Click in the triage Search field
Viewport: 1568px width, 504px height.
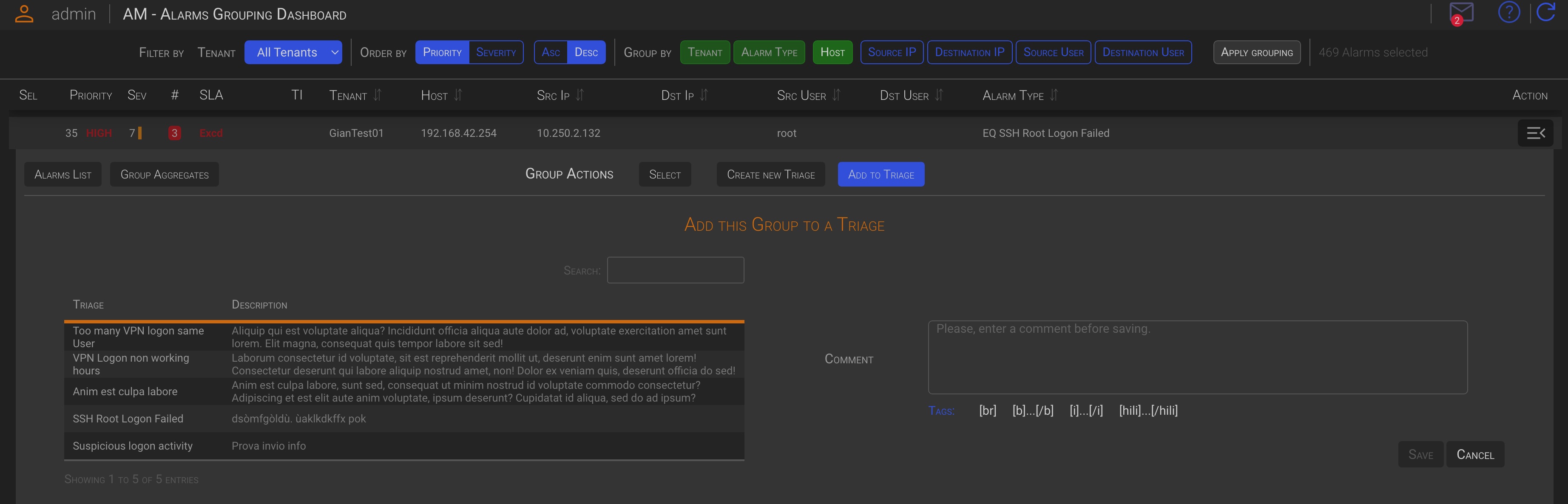click(x=675, y=270)
